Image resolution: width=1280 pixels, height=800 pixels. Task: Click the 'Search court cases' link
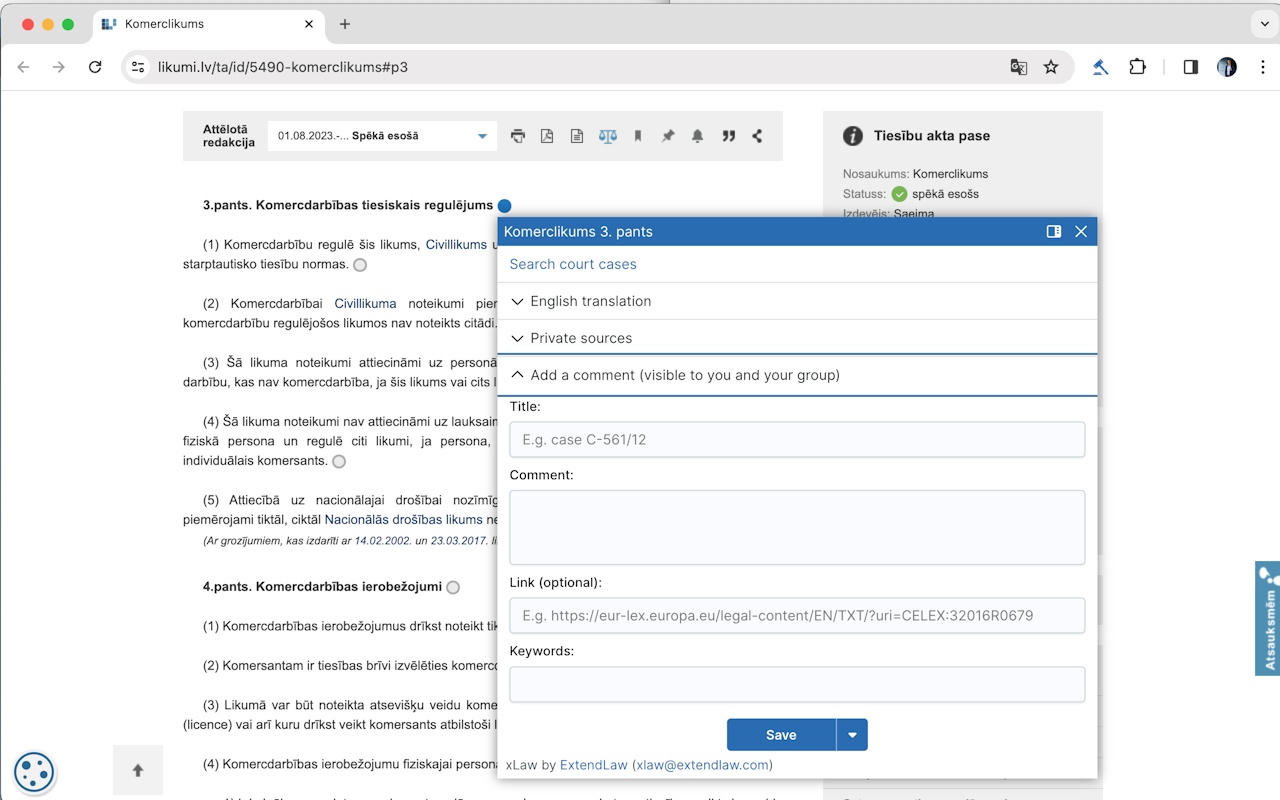pos(572,264)
